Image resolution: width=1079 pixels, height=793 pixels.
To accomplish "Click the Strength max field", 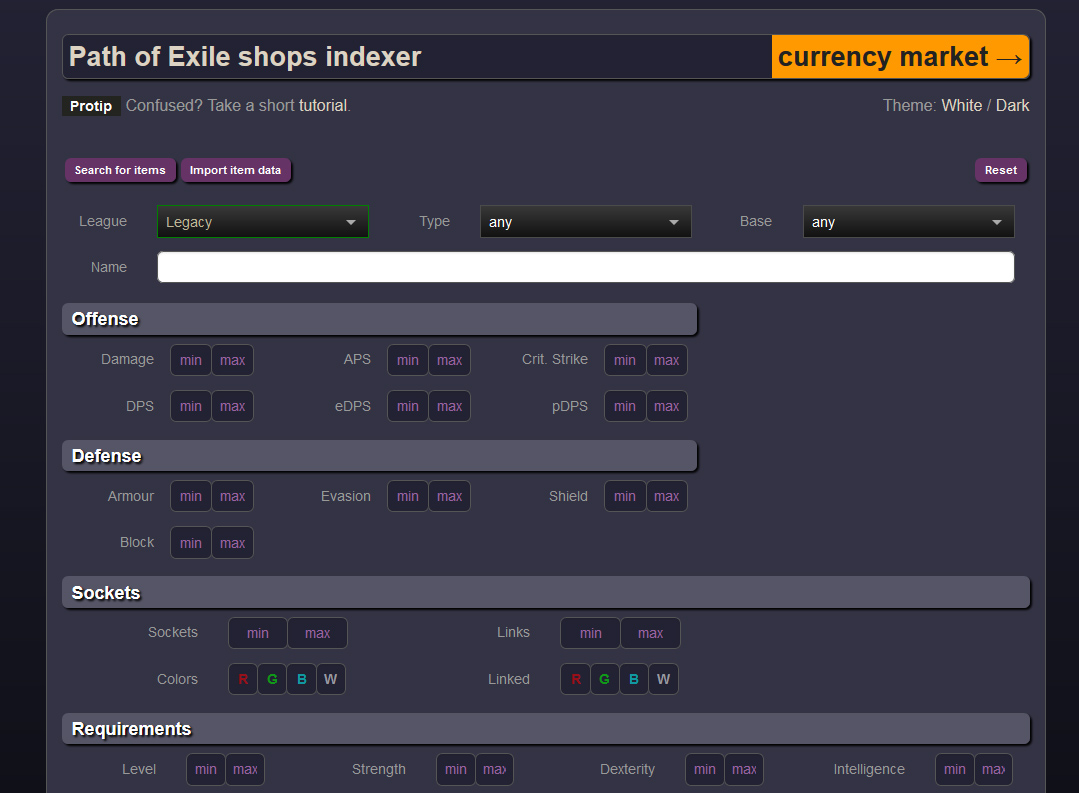I will (494, 770).
